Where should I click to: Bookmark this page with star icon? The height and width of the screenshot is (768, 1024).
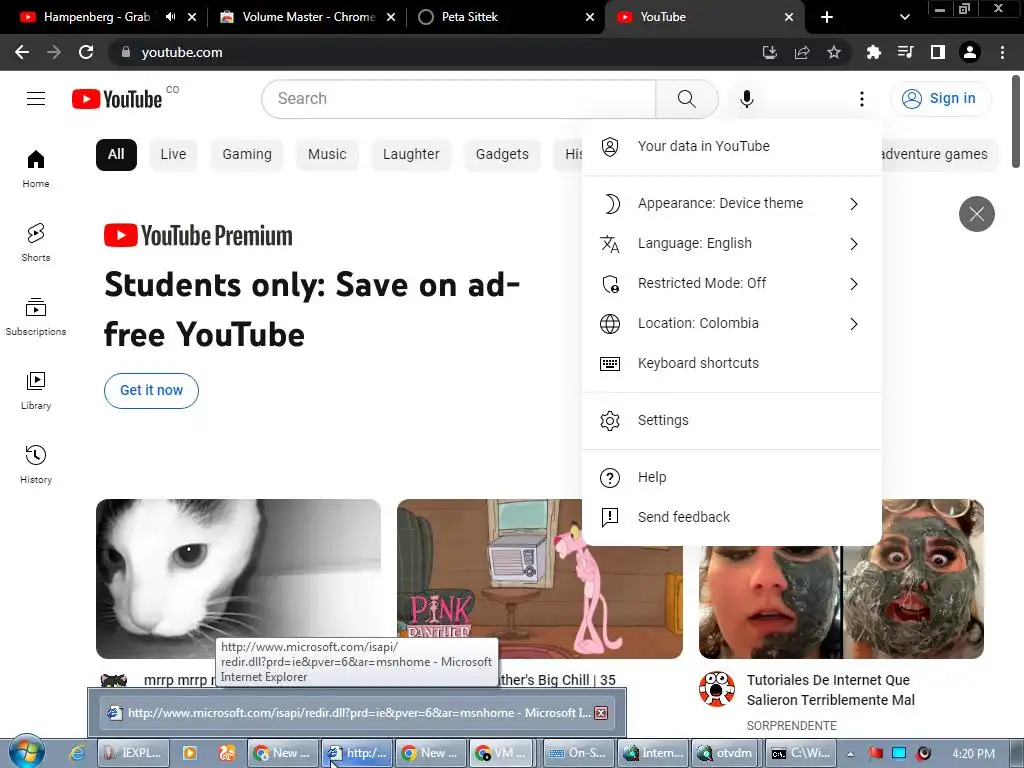click(834, 52)
